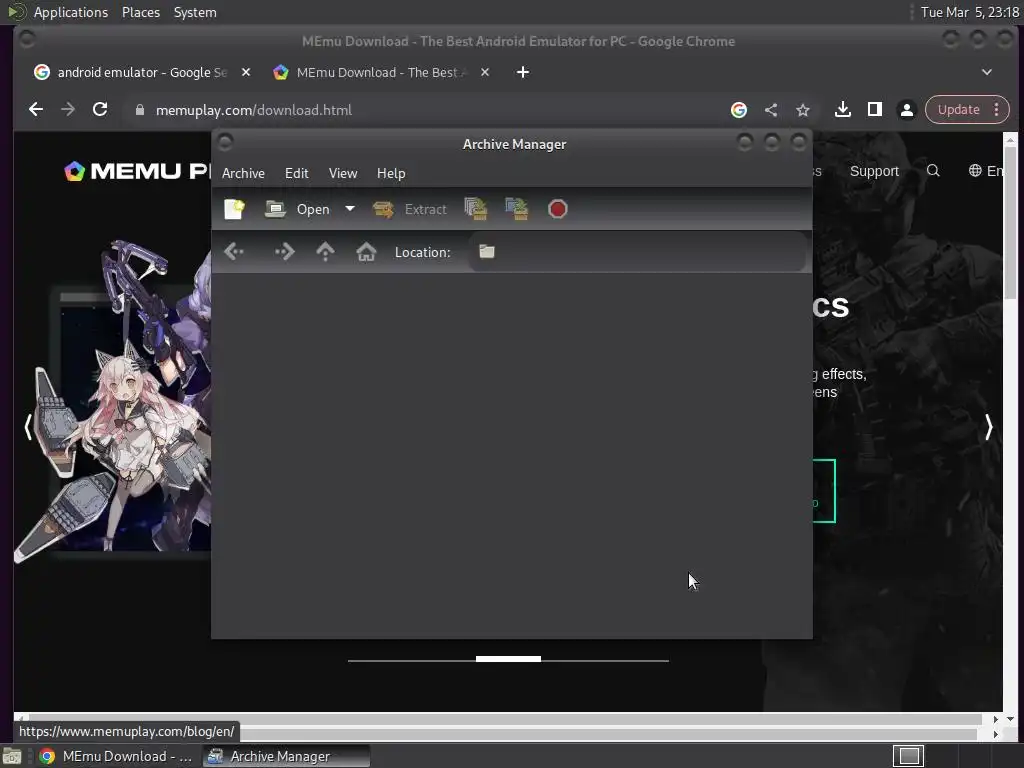Bookmark the page with the star icon
The image size is (1024, 768).
coord(803,110)
